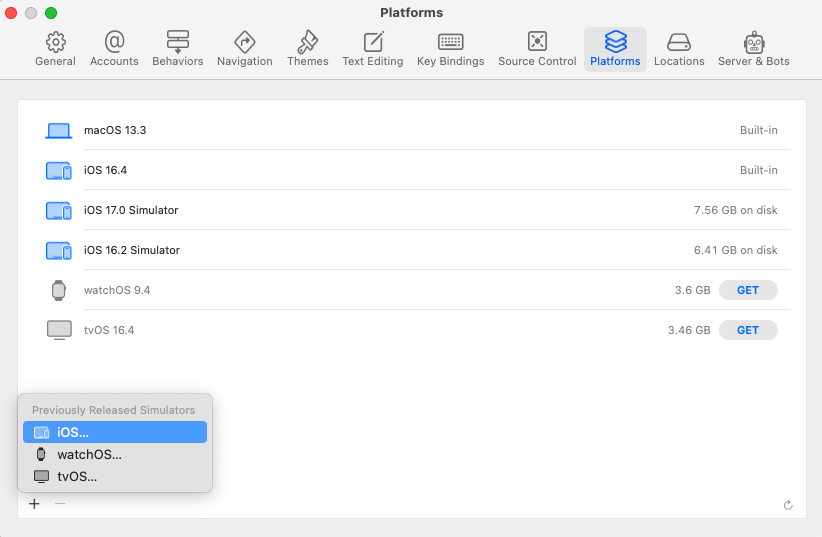Select the iOS 16.2 Simulator row label

coord(132,250)
